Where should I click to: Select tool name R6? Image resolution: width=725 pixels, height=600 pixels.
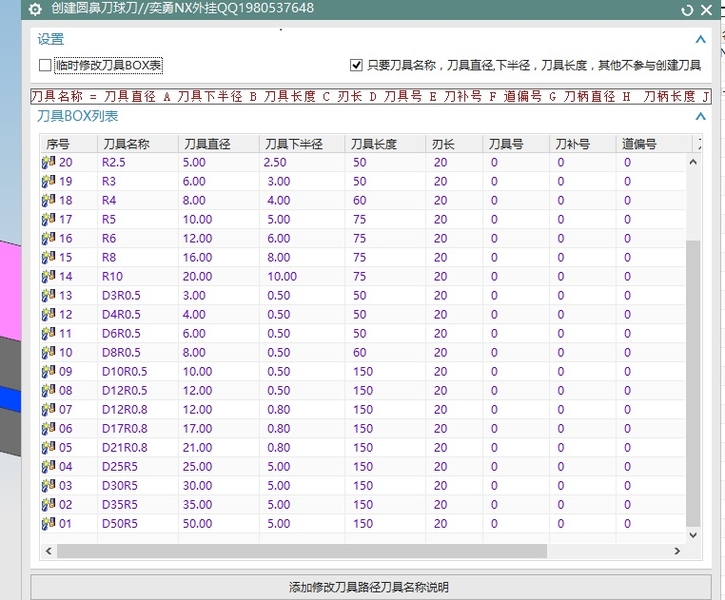(x=109, y=238)
